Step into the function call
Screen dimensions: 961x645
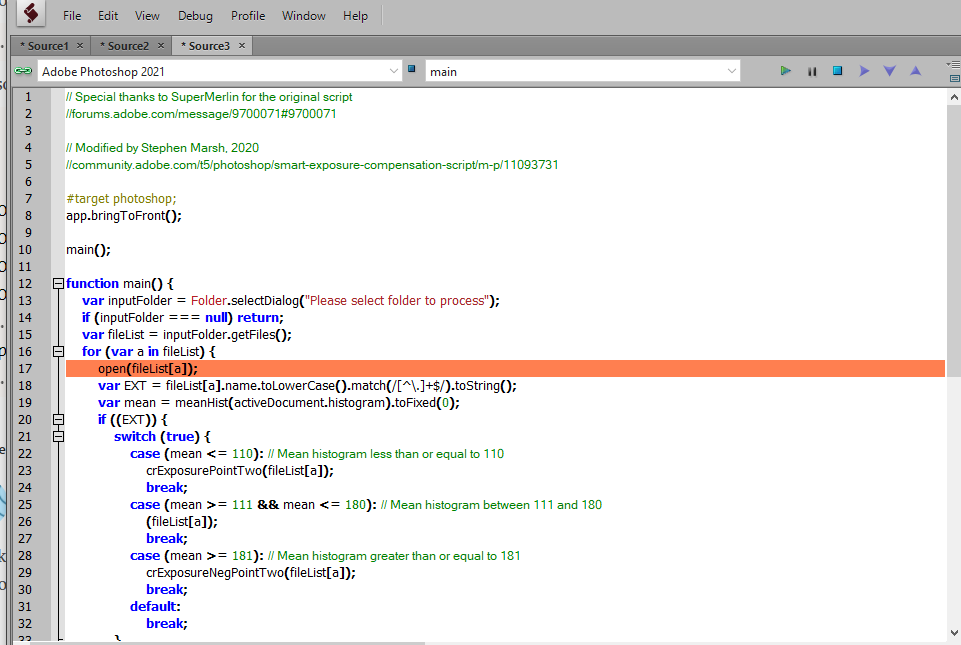click(887, 71)
